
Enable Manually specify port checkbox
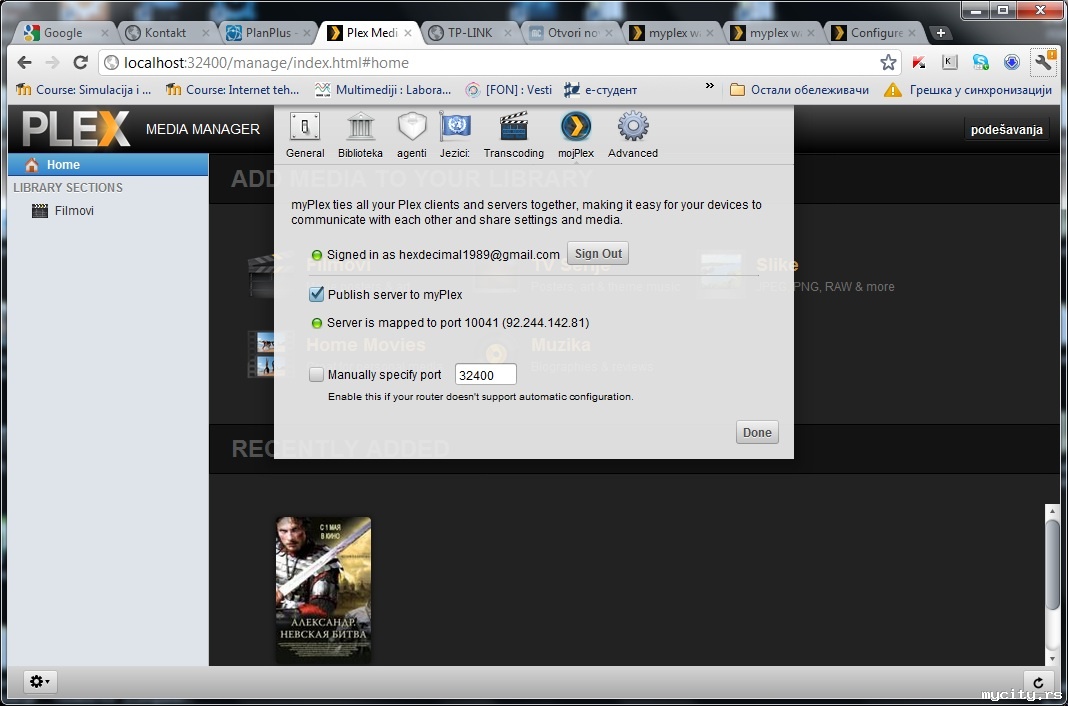[316, 374]
